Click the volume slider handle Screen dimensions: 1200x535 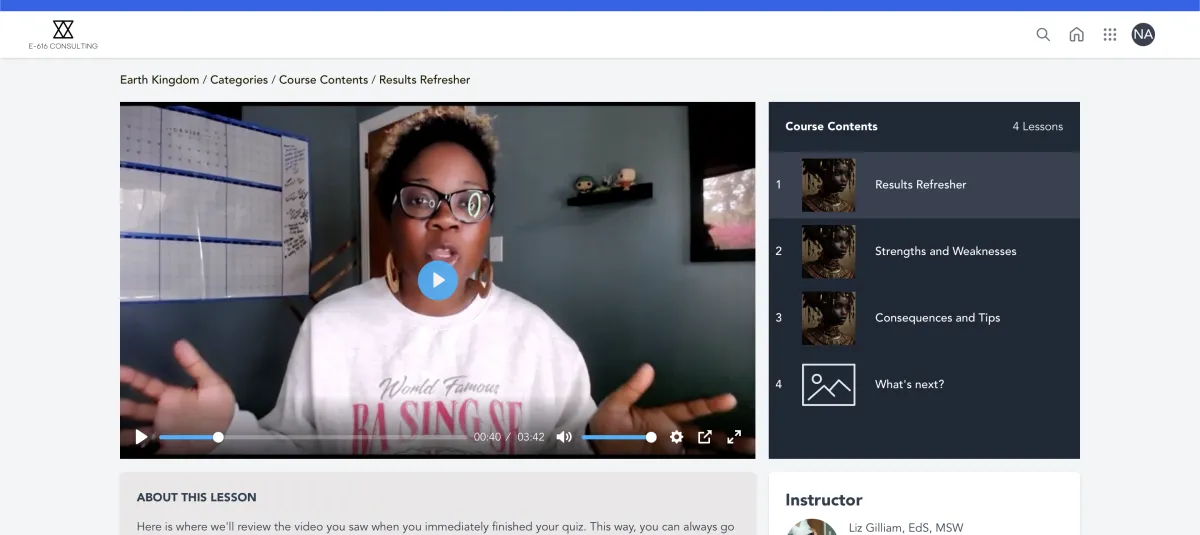(x=651, y=437)
